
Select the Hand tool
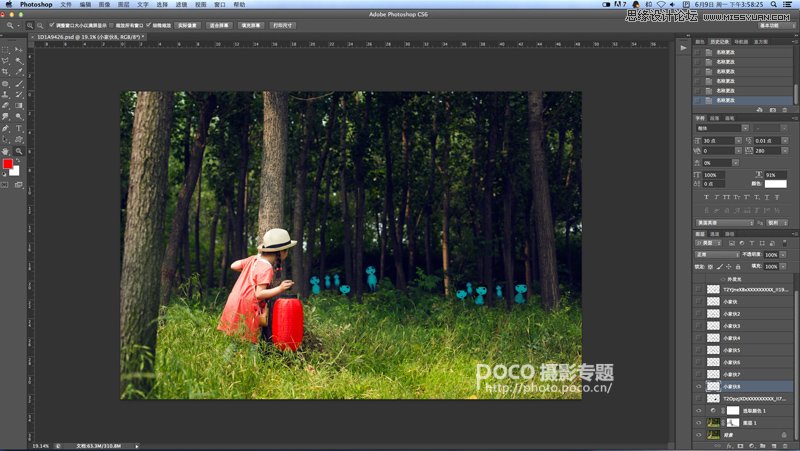click(x=6, y=151)
